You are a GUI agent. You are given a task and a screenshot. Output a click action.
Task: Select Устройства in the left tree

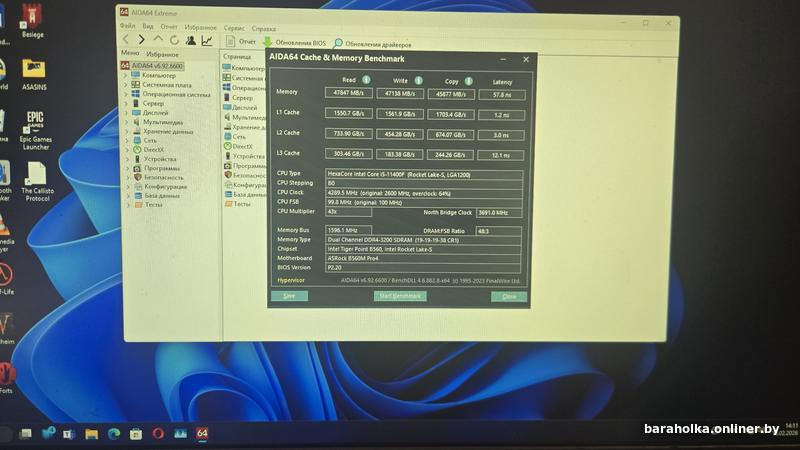coord(160,159)
